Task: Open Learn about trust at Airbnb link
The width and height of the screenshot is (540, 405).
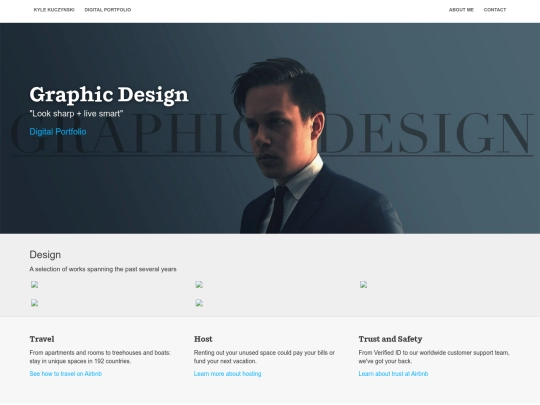Action: 393,374
